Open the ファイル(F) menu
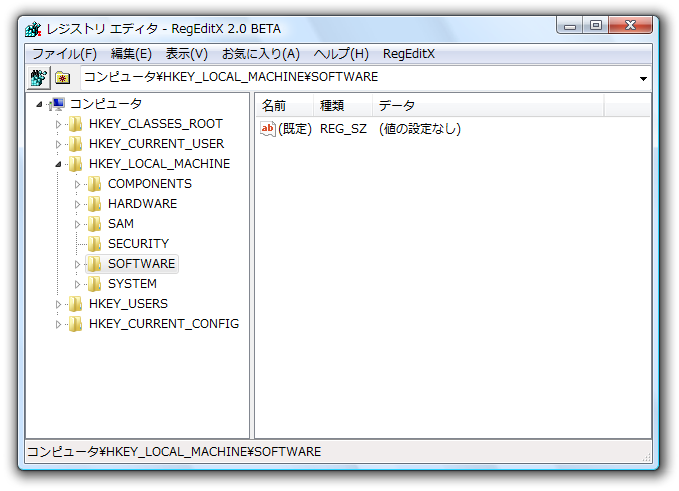Screen dimensions: 679x491 click(x=65, y=54)
